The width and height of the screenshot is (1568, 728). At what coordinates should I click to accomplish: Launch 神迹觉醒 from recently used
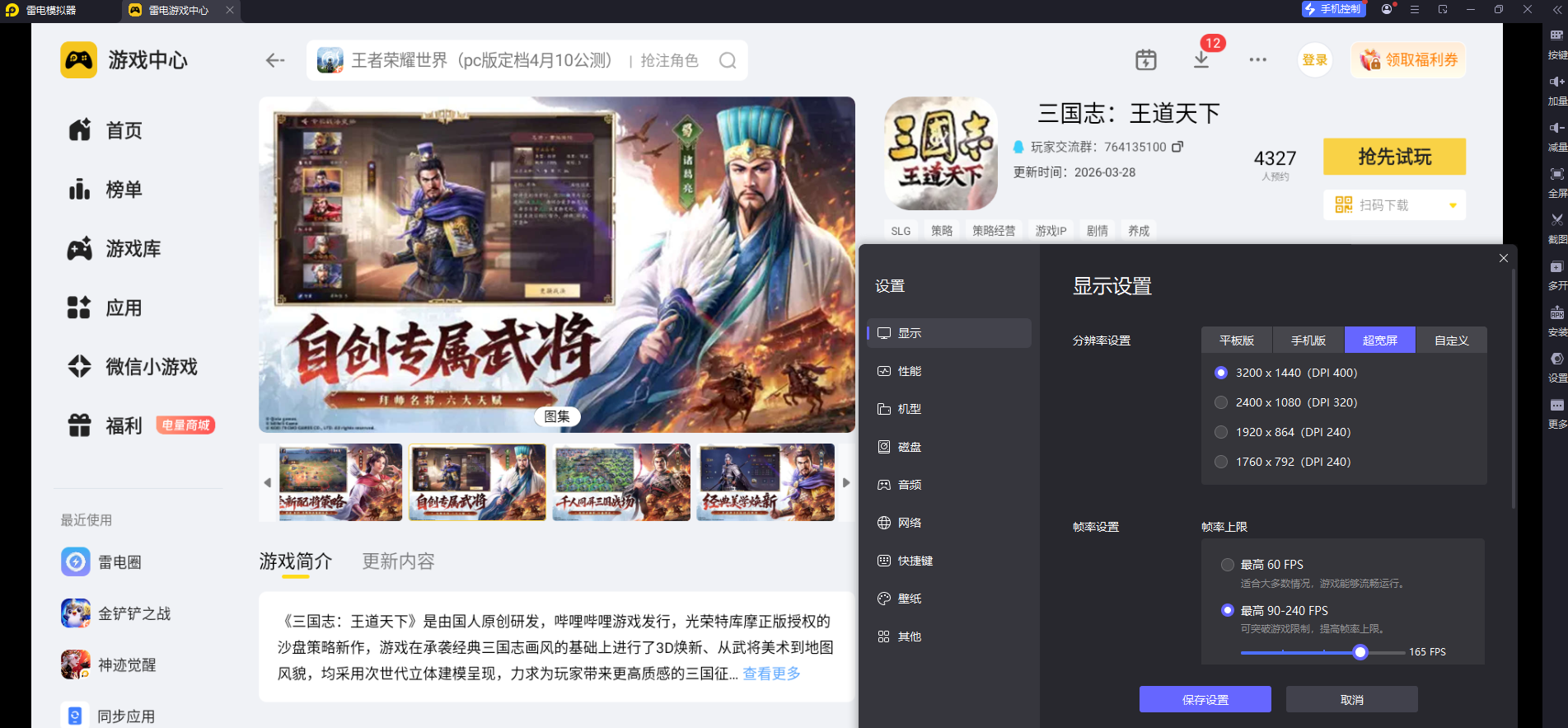tap(109, 665)
